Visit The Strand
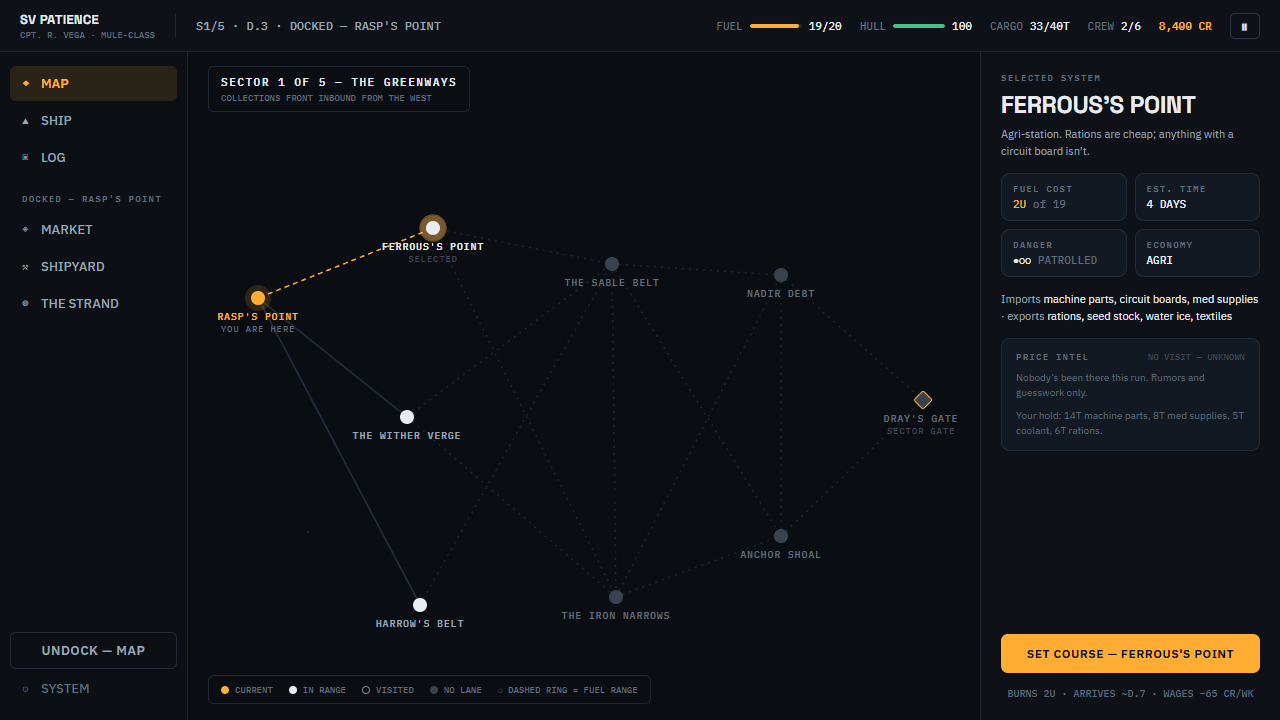 pos(93,303)
